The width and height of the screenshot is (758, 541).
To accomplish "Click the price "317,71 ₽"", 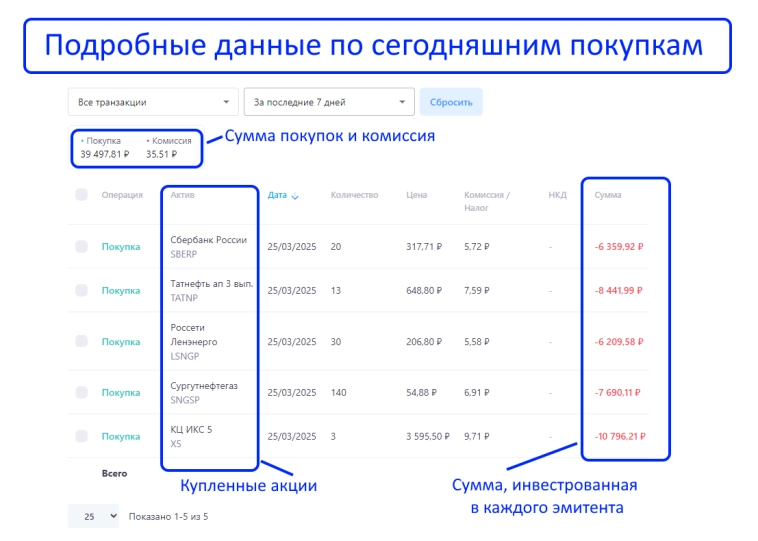I will pyautogui.click(x=424, y=247).
